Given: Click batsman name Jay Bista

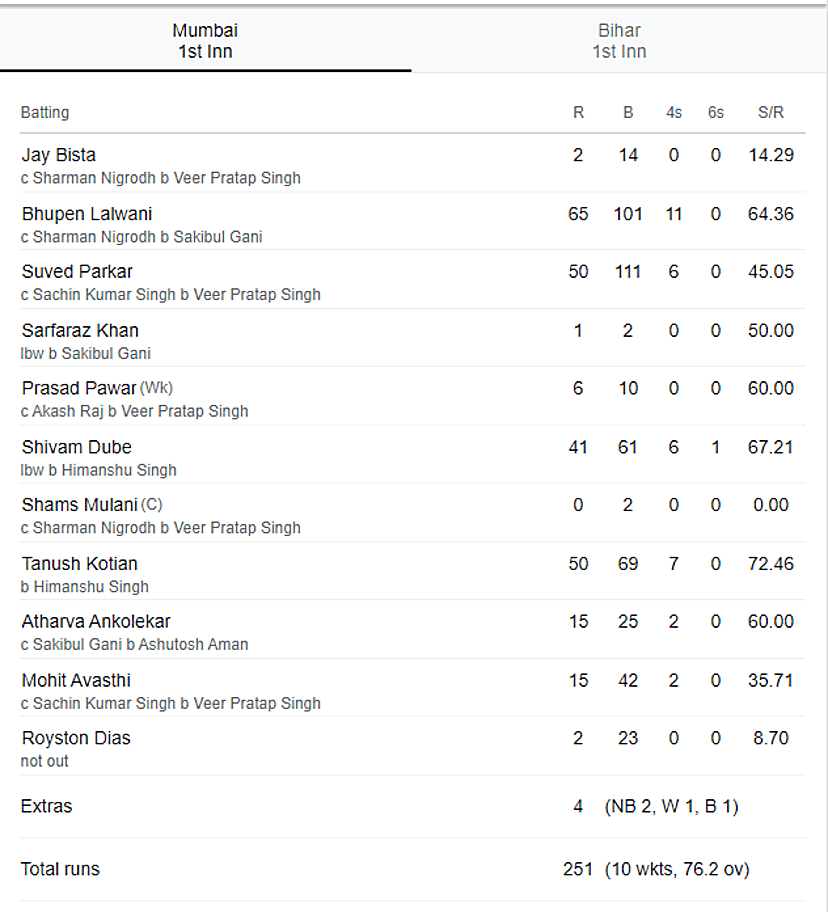Looking at the screenshot, I should (59, 155).
